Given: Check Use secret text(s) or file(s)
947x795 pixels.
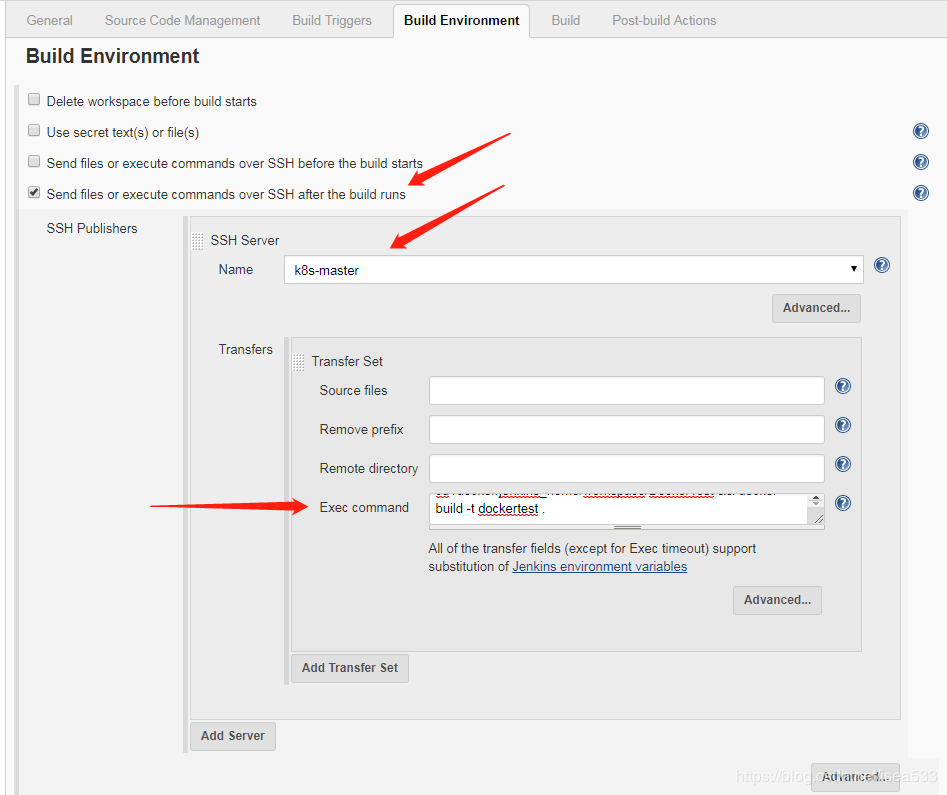Looking at the screenshot, I should click(x=35, y=131).
